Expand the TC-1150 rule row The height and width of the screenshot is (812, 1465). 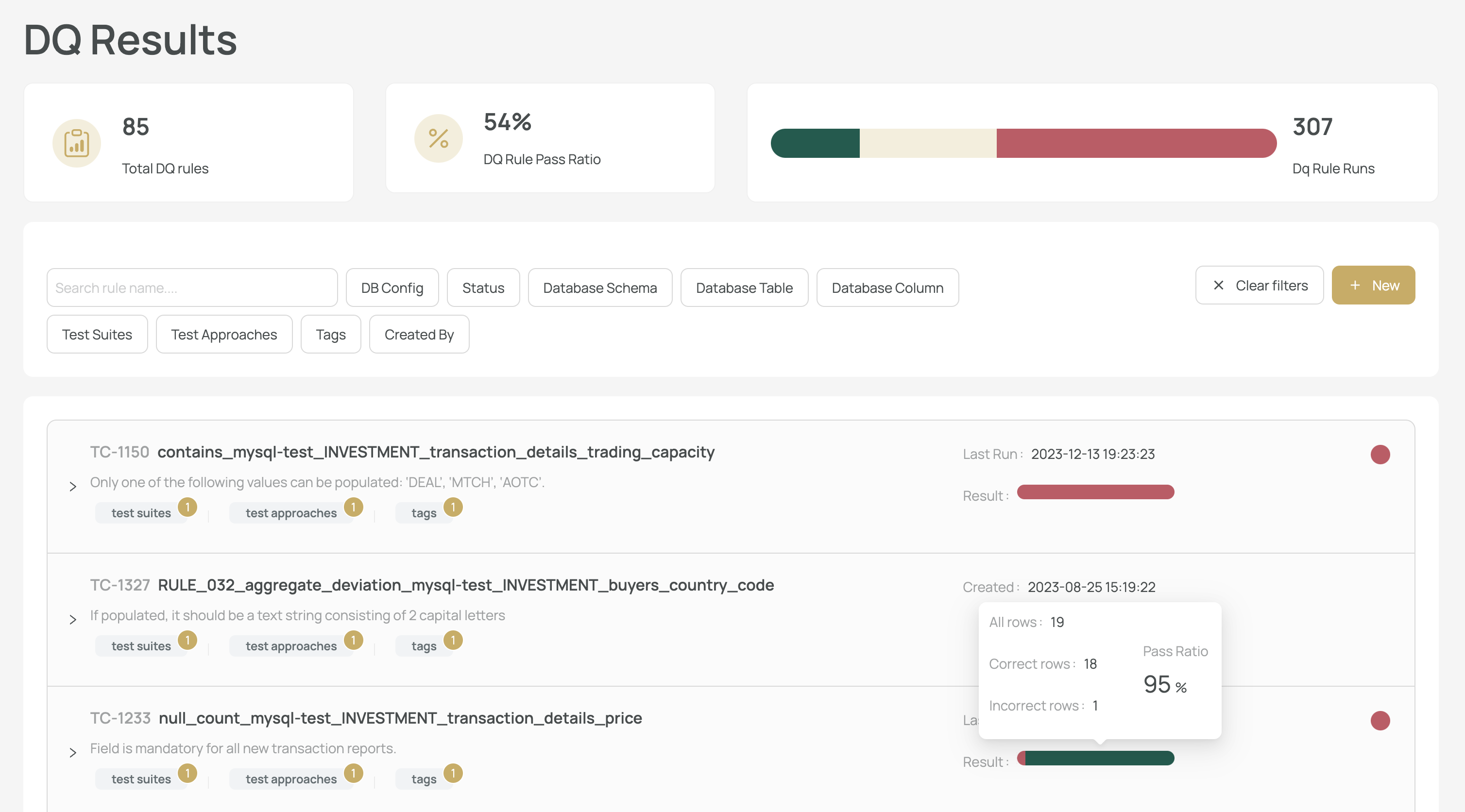pyautogui.click(x=73, y=486)
